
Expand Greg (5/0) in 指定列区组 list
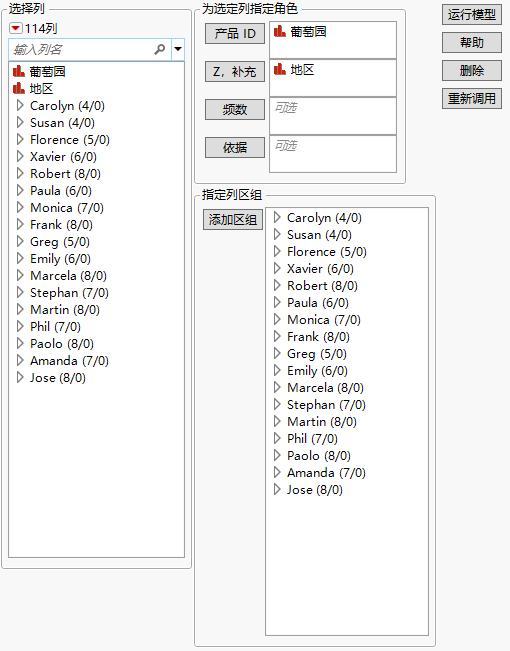pos(277,354)
